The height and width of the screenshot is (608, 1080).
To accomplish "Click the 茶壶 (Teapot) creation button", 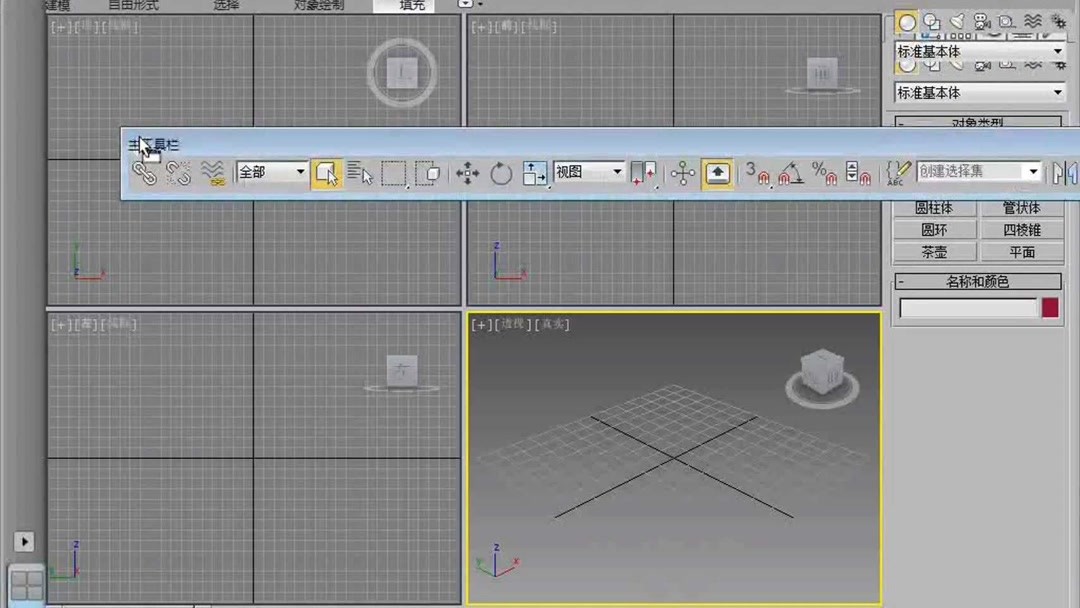I will (936, 251).
